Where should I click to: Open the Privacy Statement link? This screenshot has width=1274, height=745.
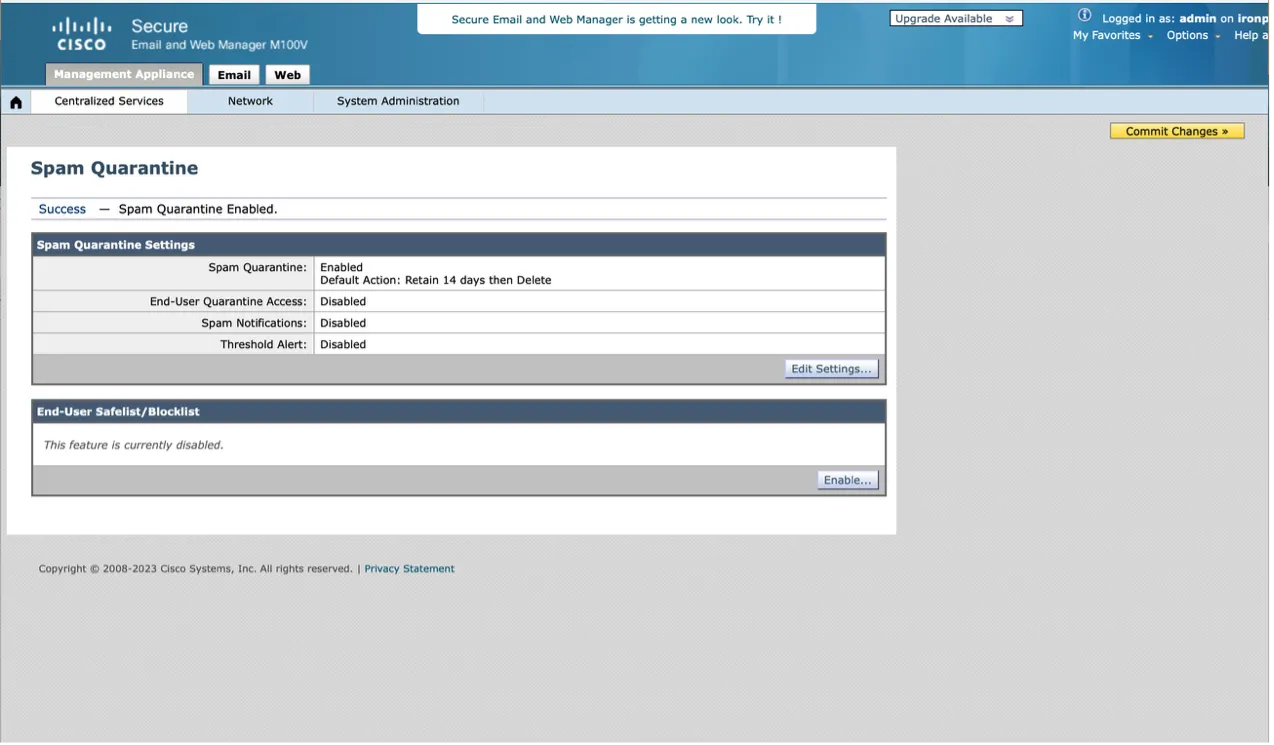(409, 569)
